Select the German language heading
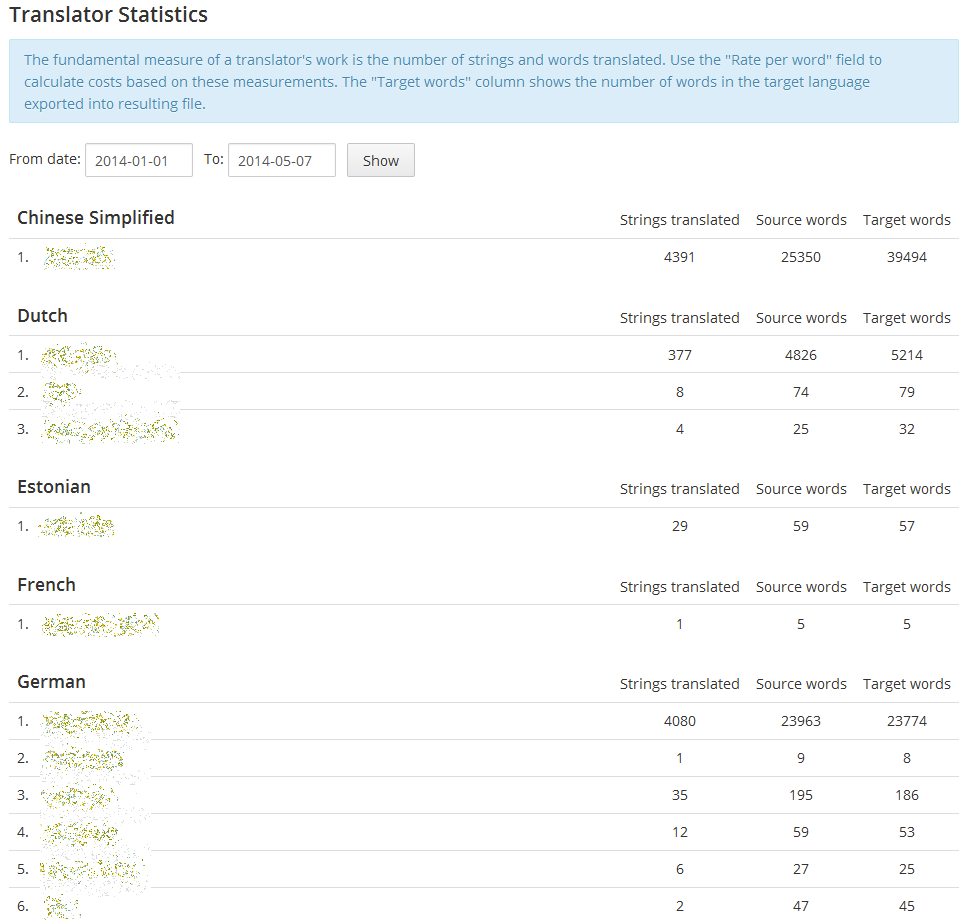This screenshot has width=962, height=924. 52,682
